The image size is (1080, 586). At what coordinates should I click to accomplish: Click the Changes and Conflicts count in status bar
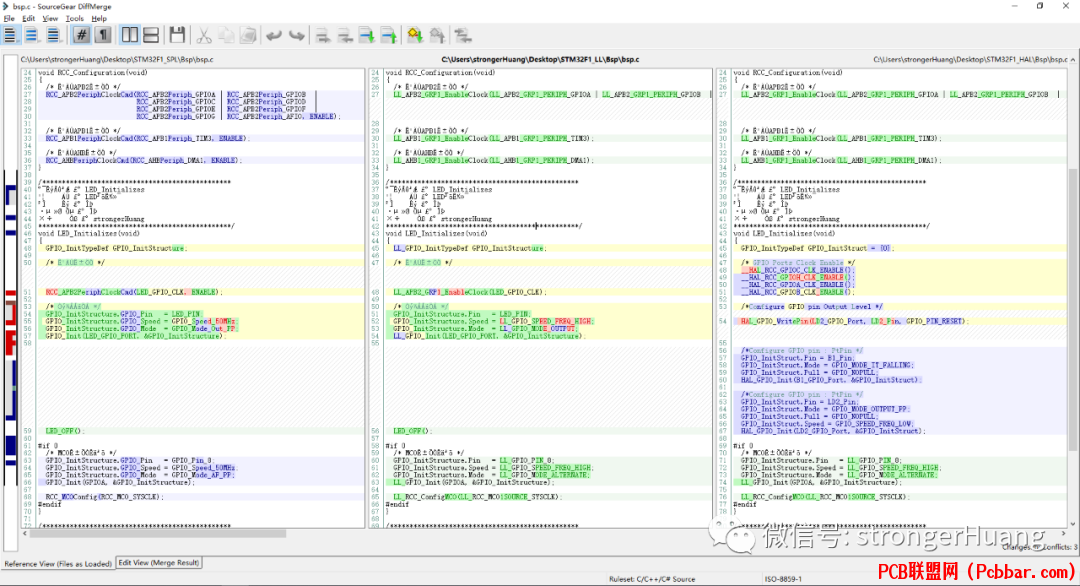1039,547
